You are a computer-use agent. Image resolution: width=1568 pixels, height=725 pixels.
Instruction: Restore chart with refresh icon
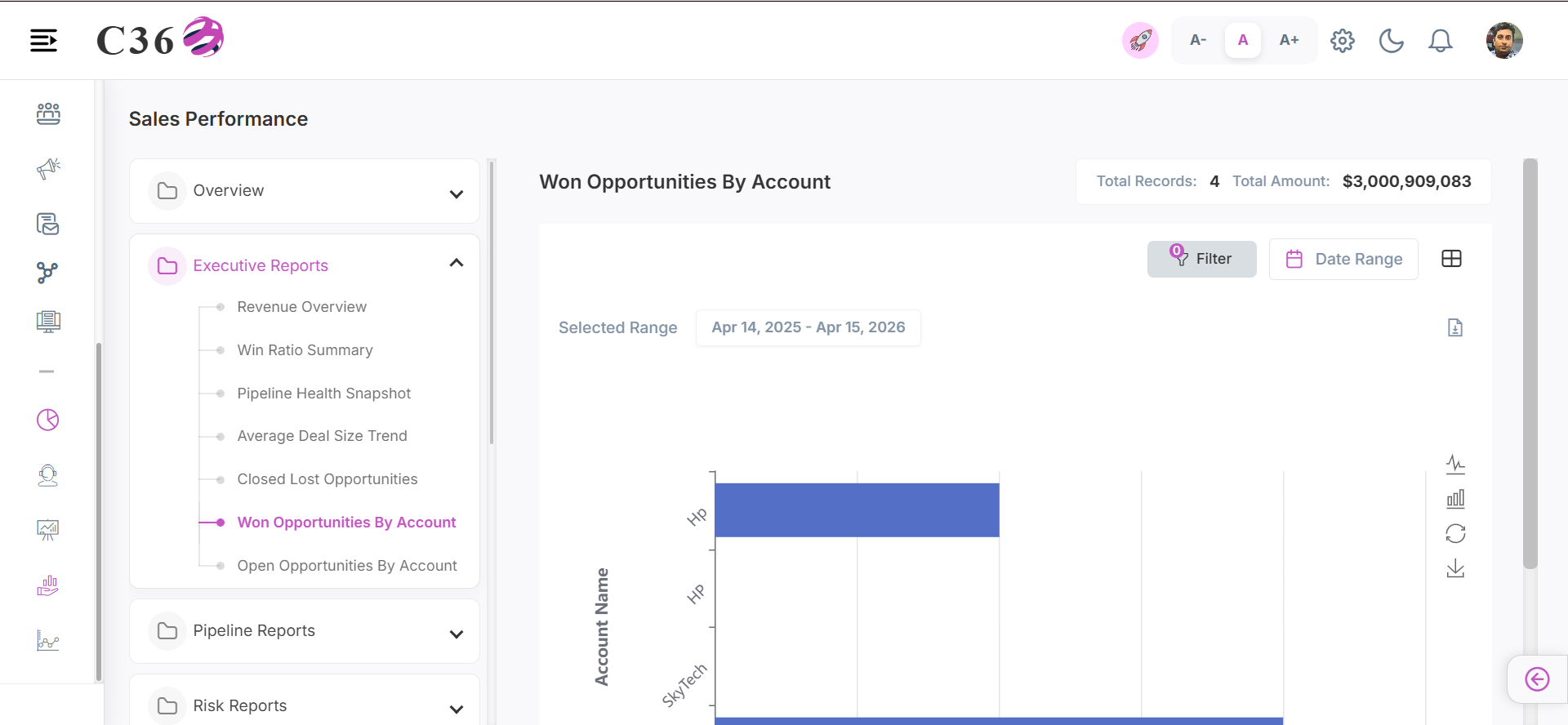click(1455, 533)
